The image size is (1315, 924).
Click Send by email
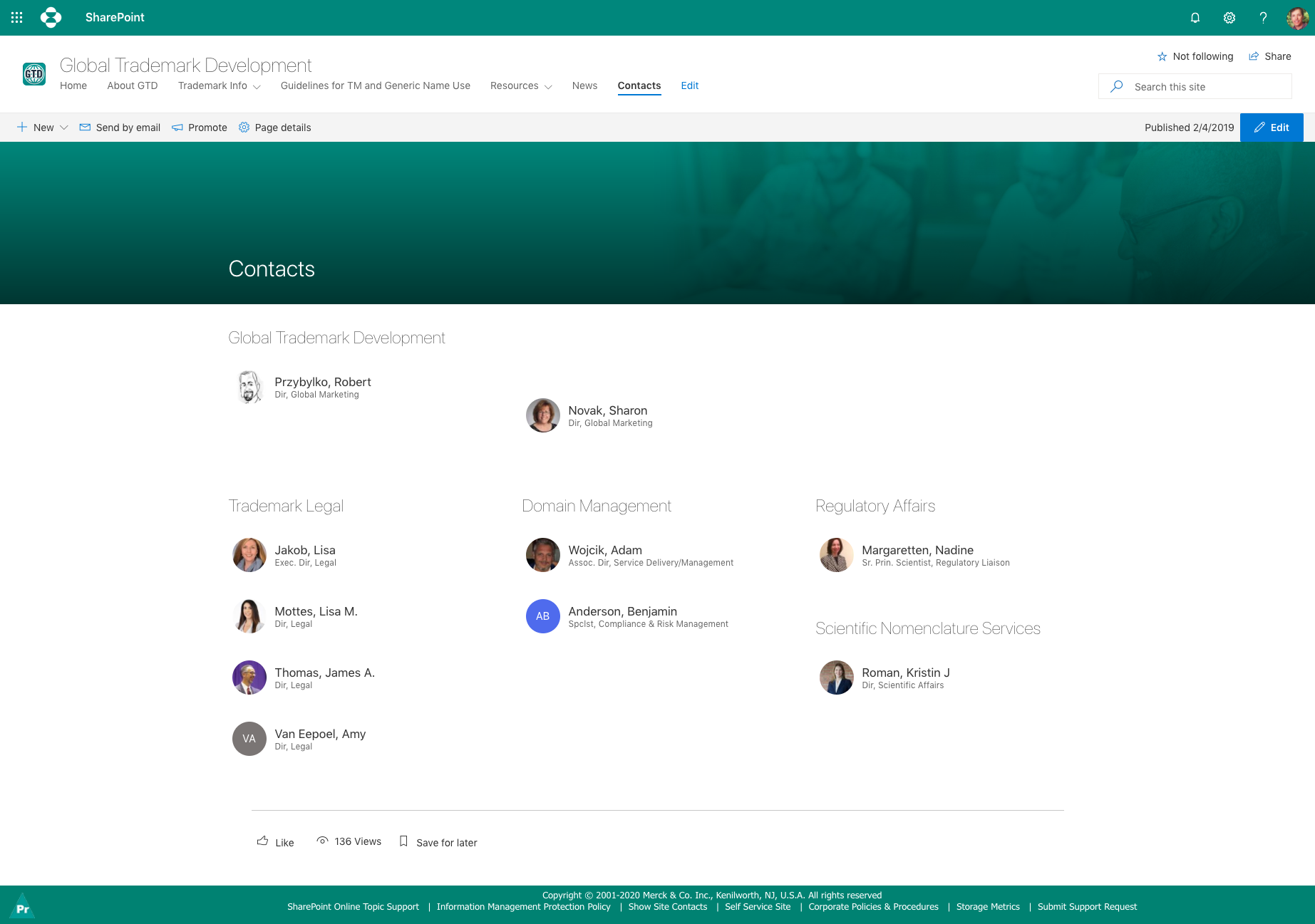coord(120,128)
